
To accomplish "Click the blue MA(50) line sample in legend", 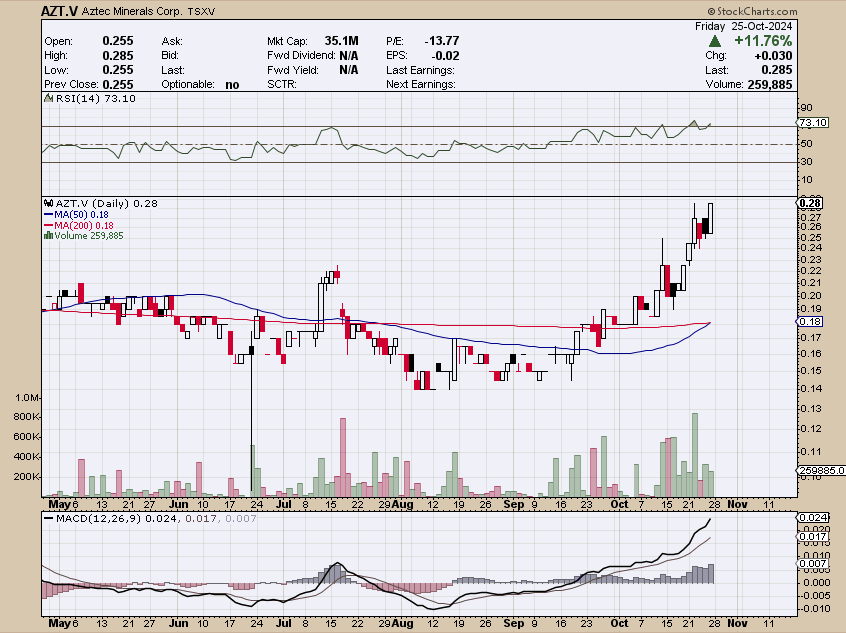I will [x=49, y=215].
